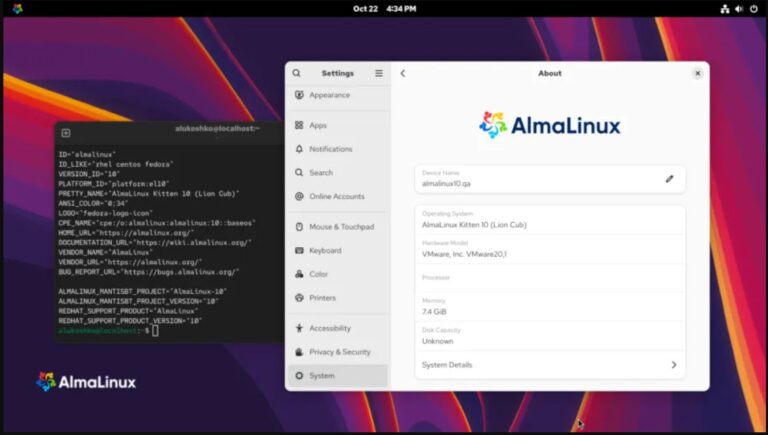Open Activities via the top bar AlmaLinux logo
This screenshot has width=768, height=435.
pos(18,8)
